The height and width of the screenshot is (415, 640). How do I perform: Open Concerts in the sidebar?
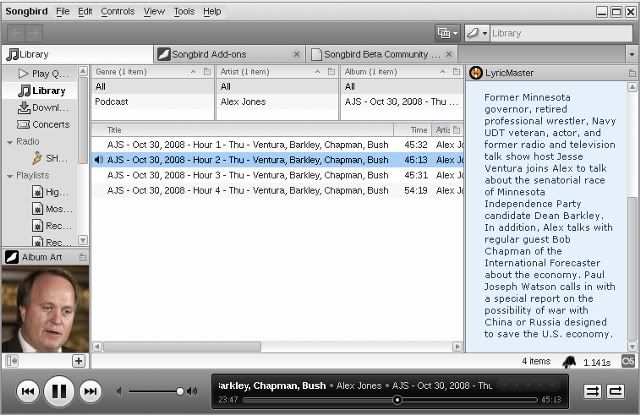(40, 124)
